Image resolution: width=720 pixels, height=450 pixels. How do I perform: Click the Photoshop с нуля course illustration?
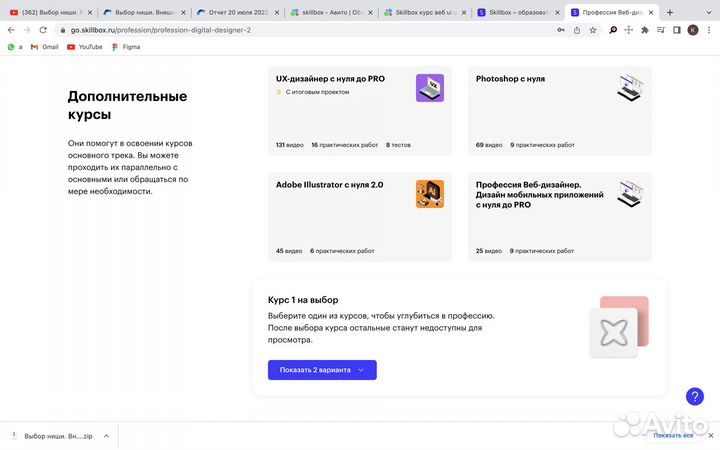point(630,88)
